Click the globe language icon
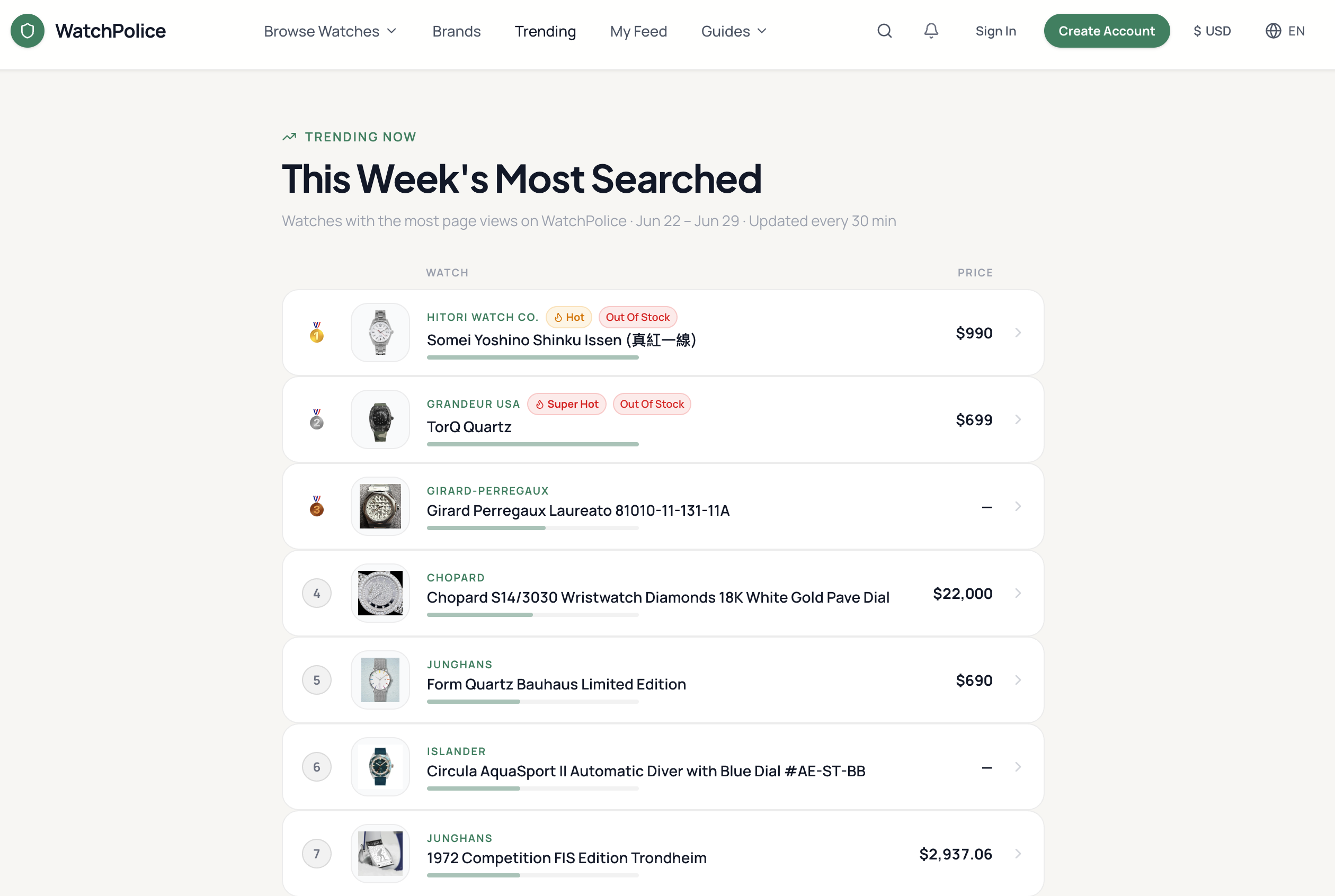The width and height of the screenshot is (1335, 896). [x=1272, y=31]
